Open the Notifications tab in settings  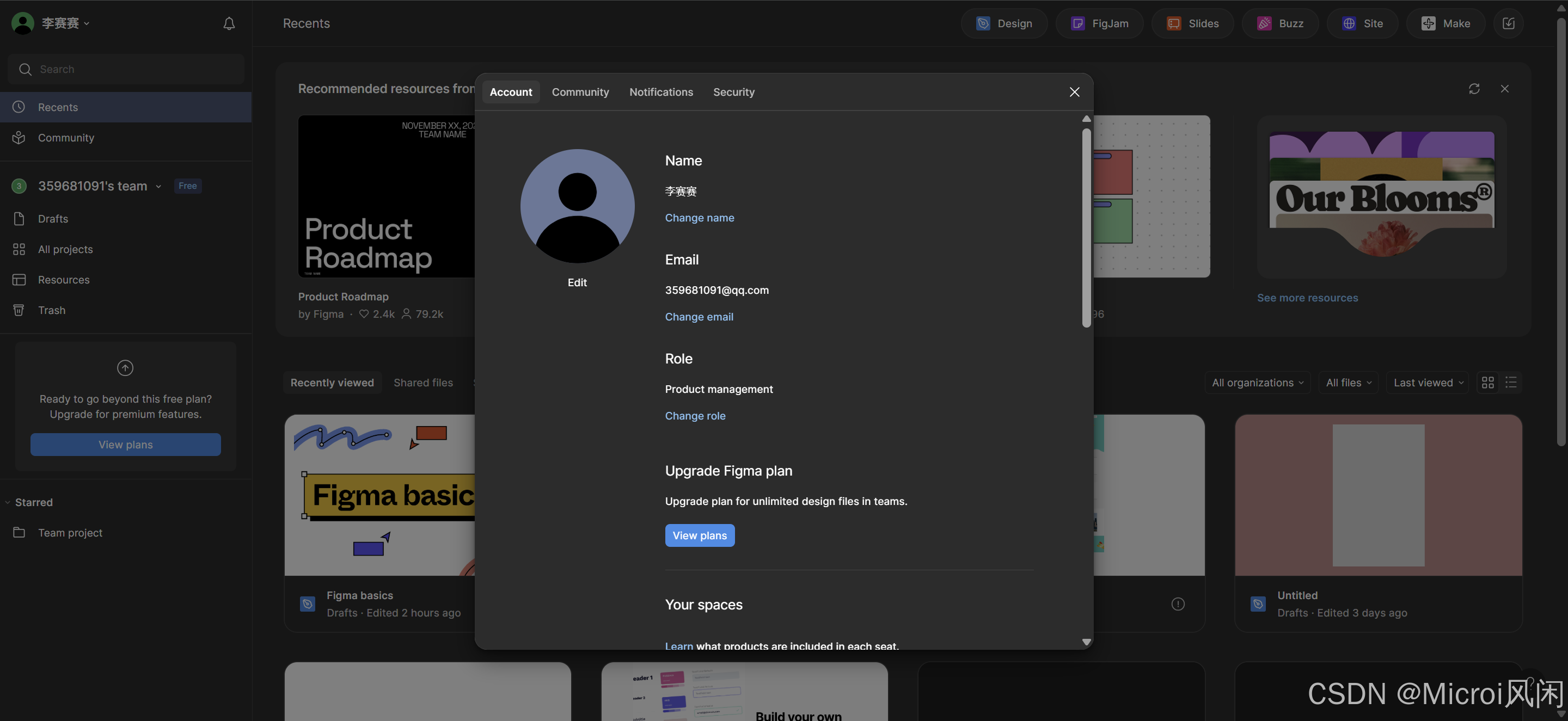coord(661,92)
